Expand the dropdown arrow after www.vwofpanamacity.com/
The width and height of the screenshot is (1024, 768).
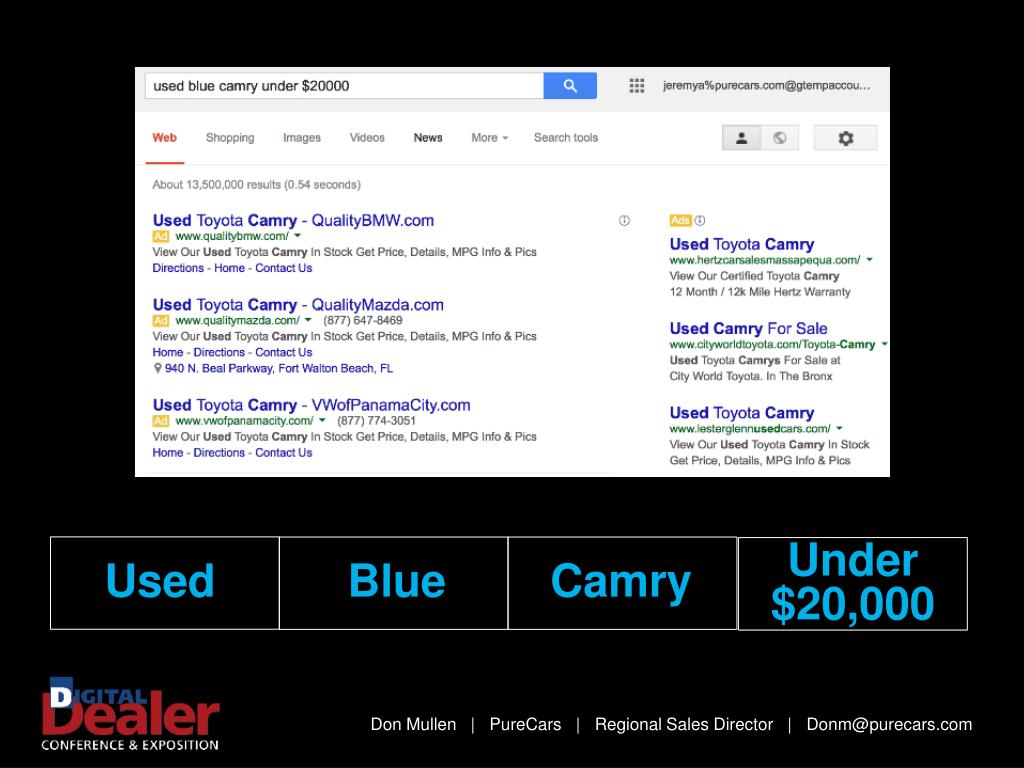click(x=322, y=421)
